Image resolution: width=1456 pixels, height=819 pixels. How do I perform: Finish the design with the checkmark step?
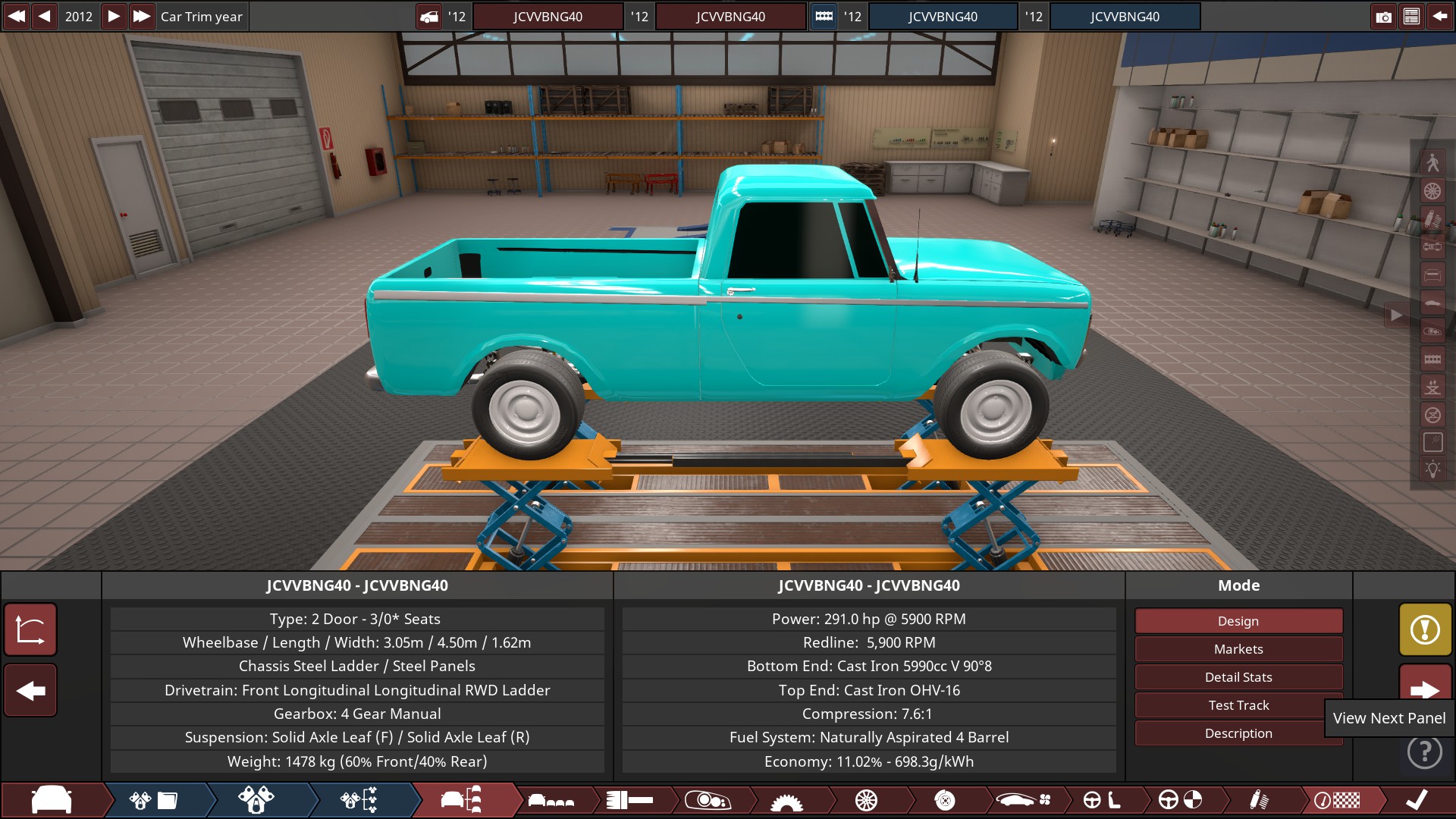tap(1417, 800)
